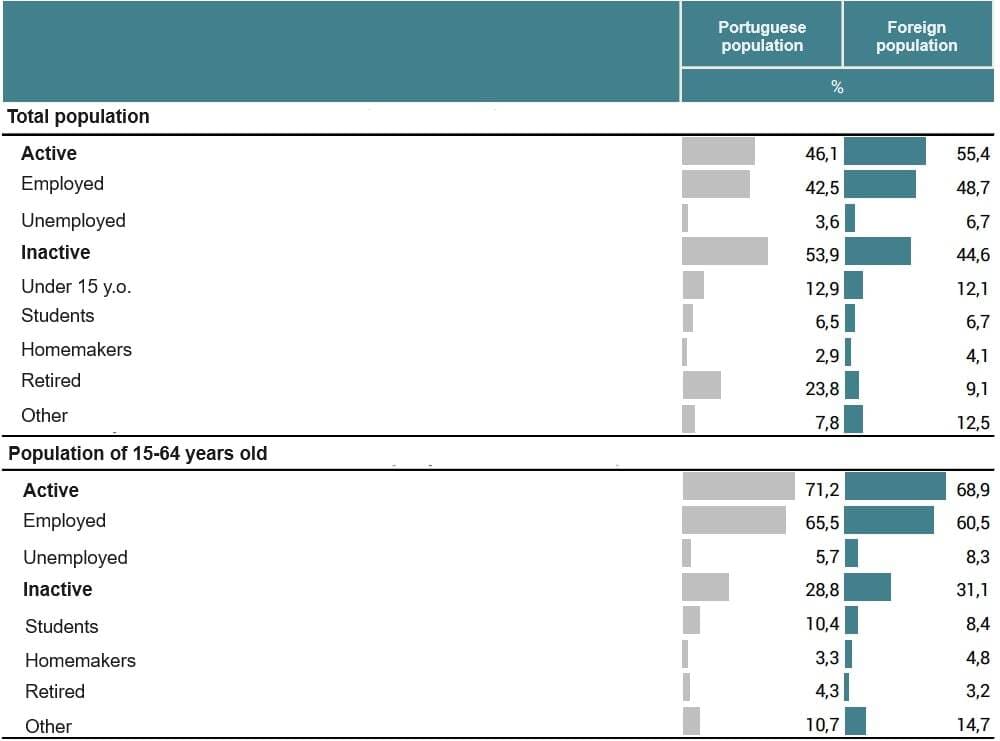
Task: Click the gray bar beside value 23,8
Action: 702,385
